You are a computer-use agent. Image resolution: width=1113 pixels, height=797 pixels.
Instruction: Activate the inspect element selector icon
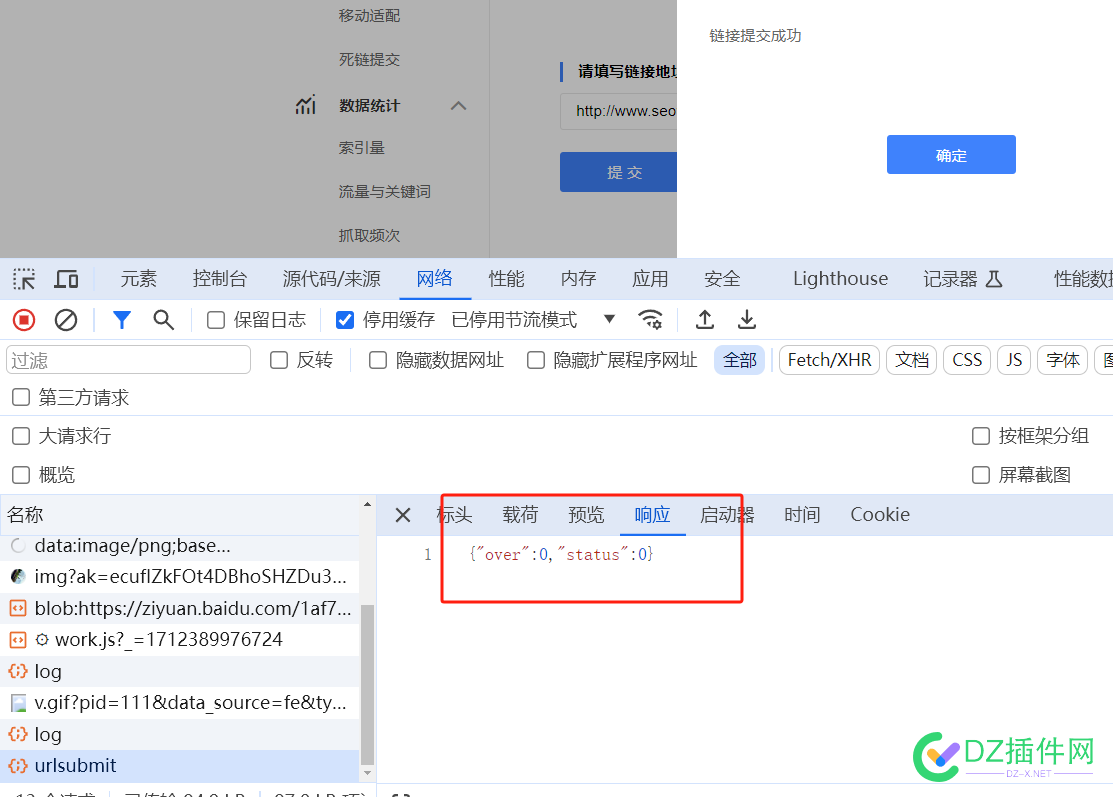pos(24,279)
